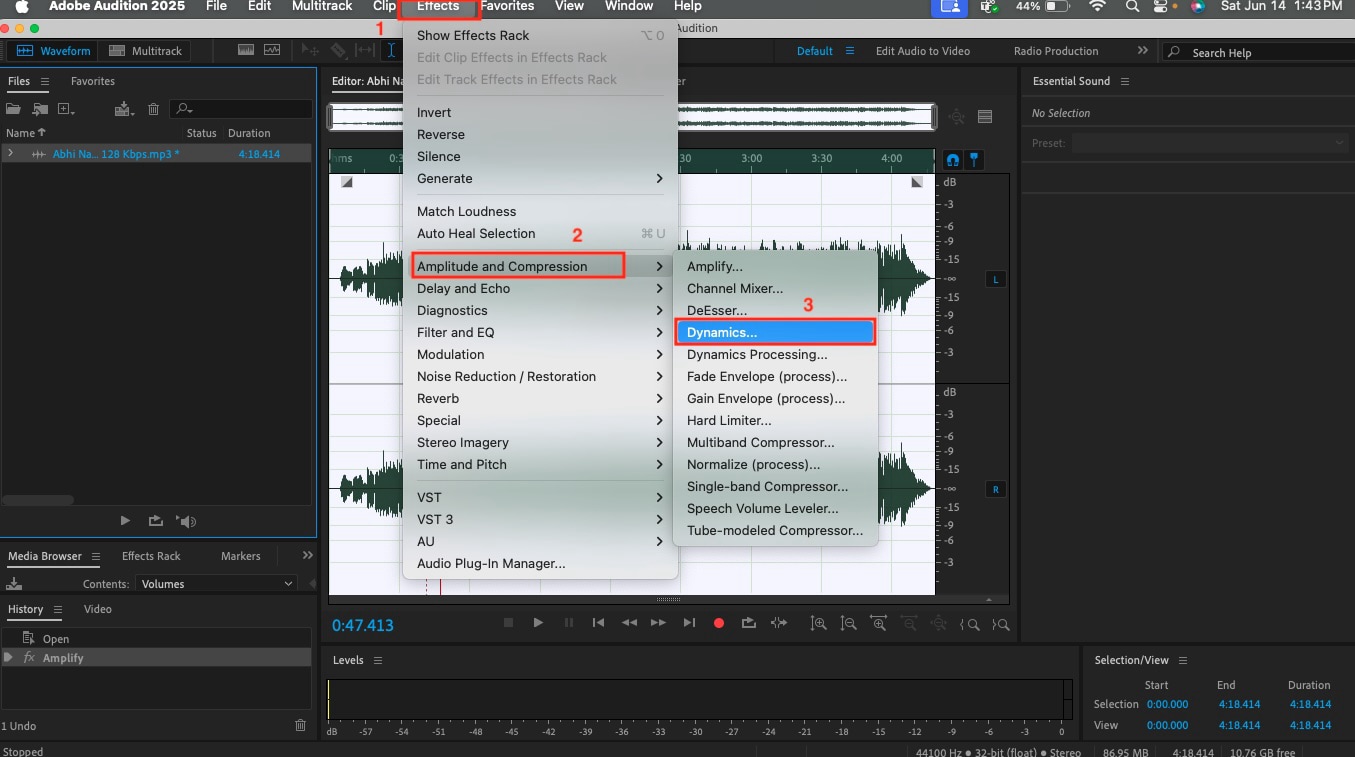Open the Contents Volumes dropdown
Screen dimensions: 1355x757
tap(217, 583)
